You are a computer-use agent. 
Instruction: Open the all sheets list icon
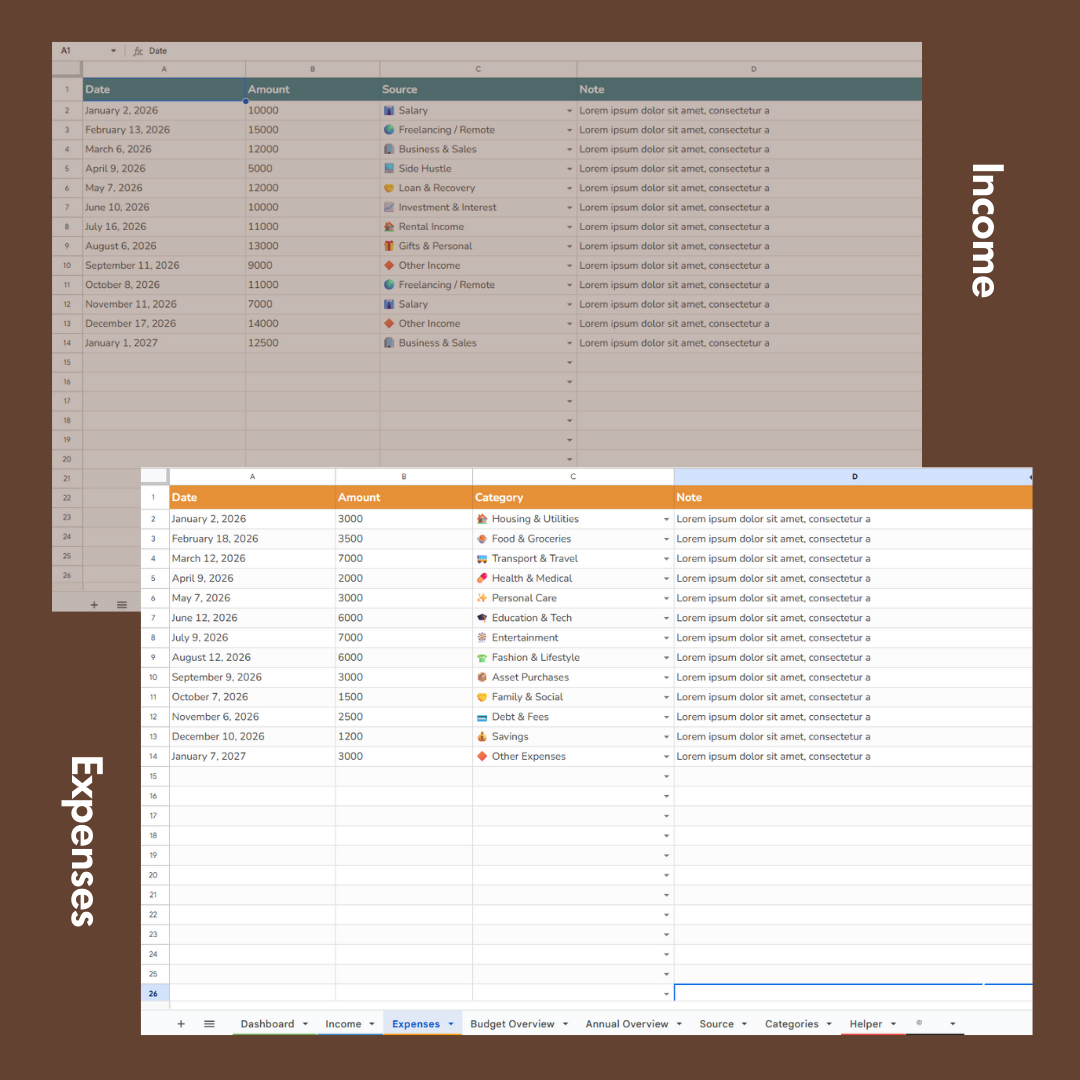[209, 1024]
